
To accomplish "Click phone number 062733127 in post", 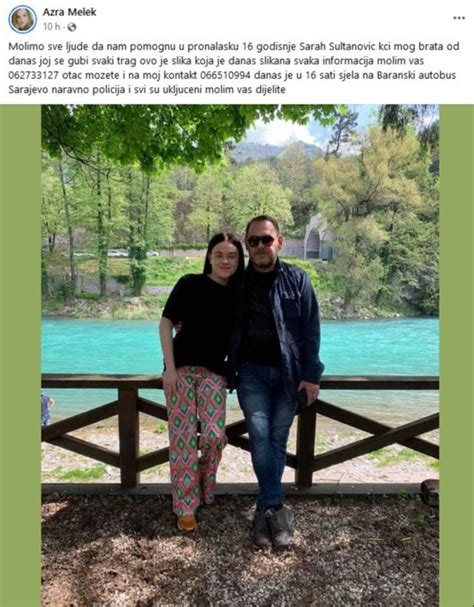I will [x=34, y=75].
